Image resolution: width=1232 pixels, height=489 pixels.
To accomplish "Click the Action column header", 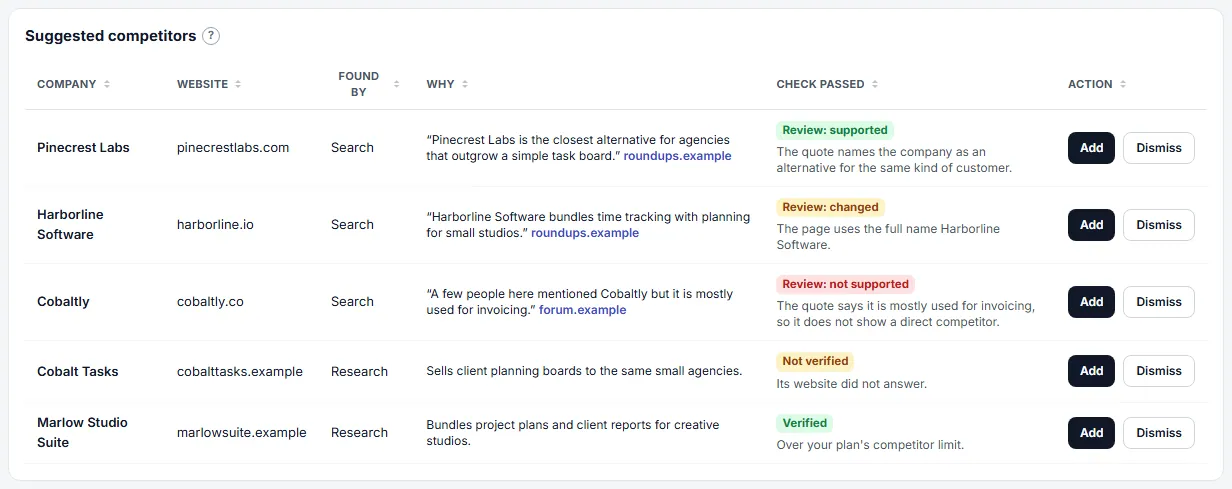I will click(x=1090, y=84).
